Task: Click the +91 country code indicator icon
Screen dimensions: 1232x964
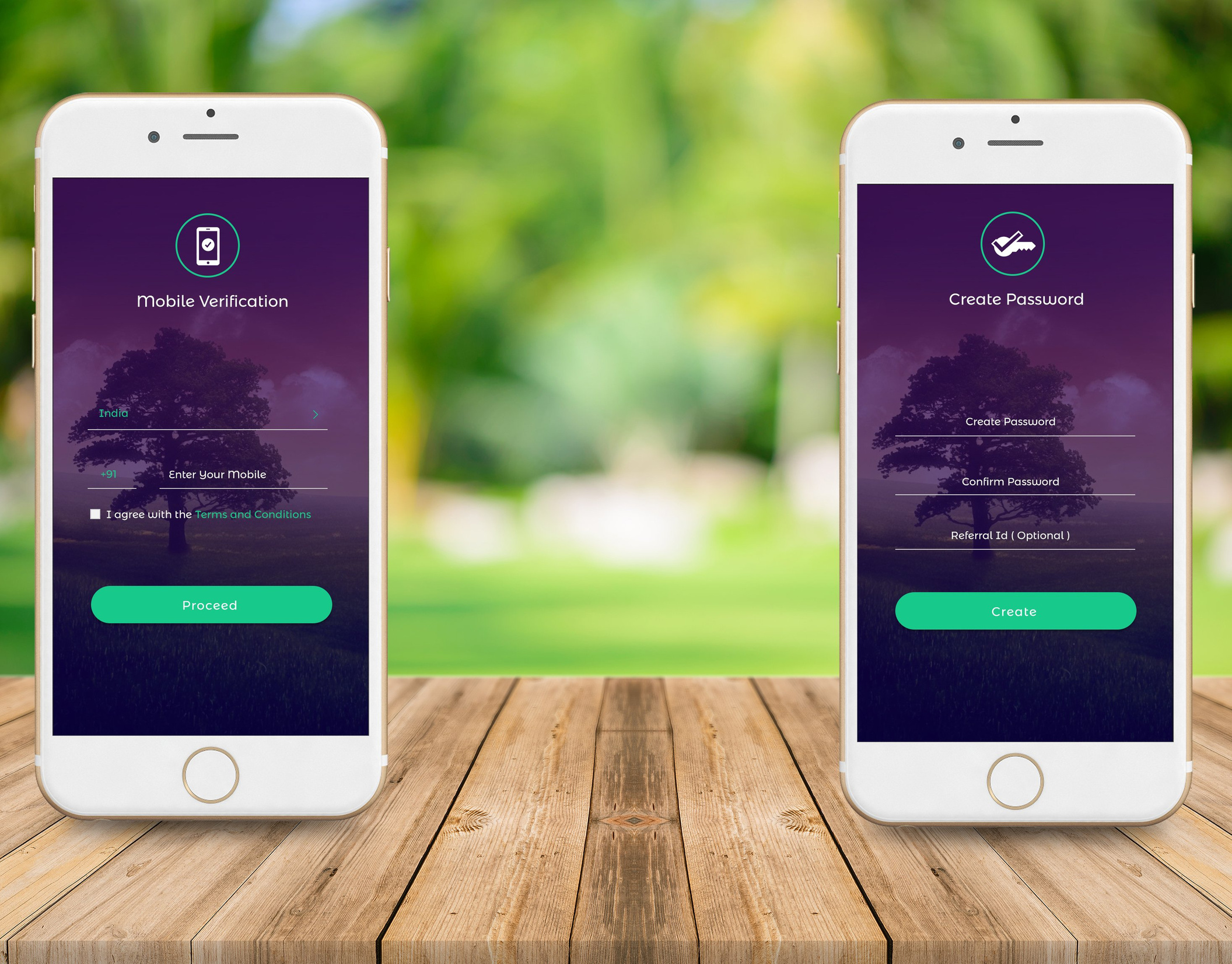Action: point(111,473)
